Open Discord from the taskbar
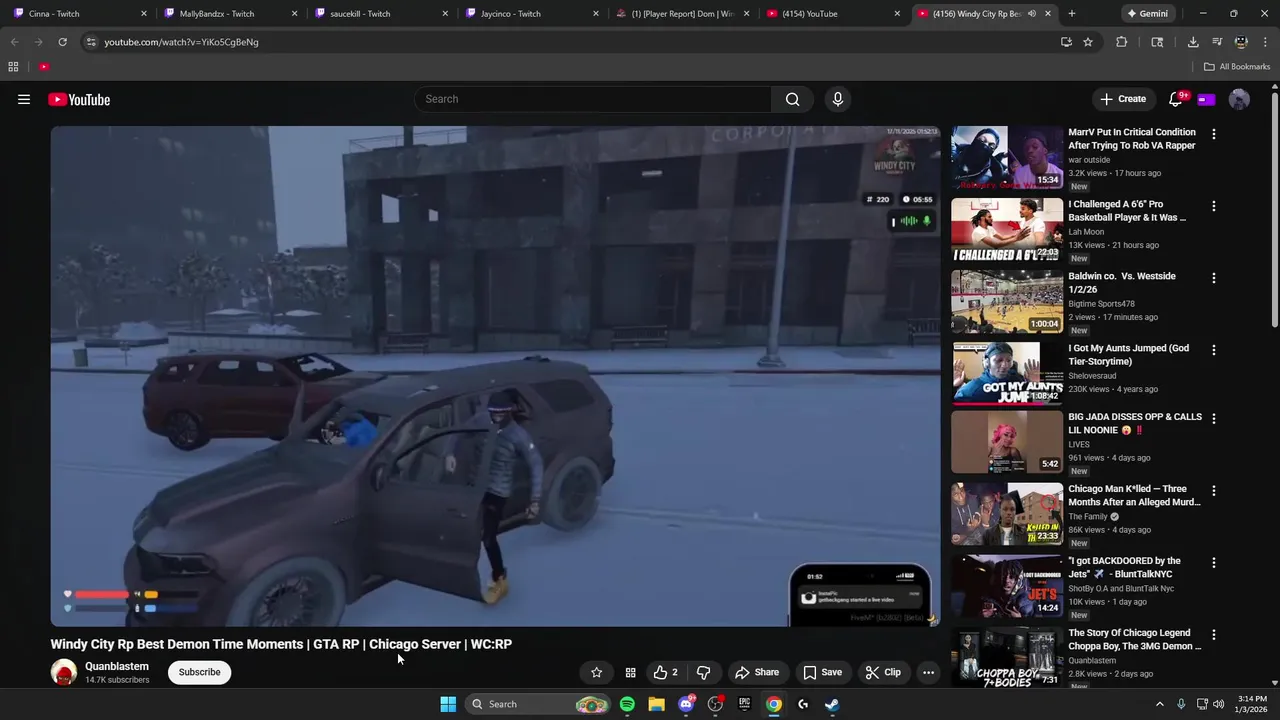The image size is (1280, 720). pyautogui.click(x=686, y=704)
